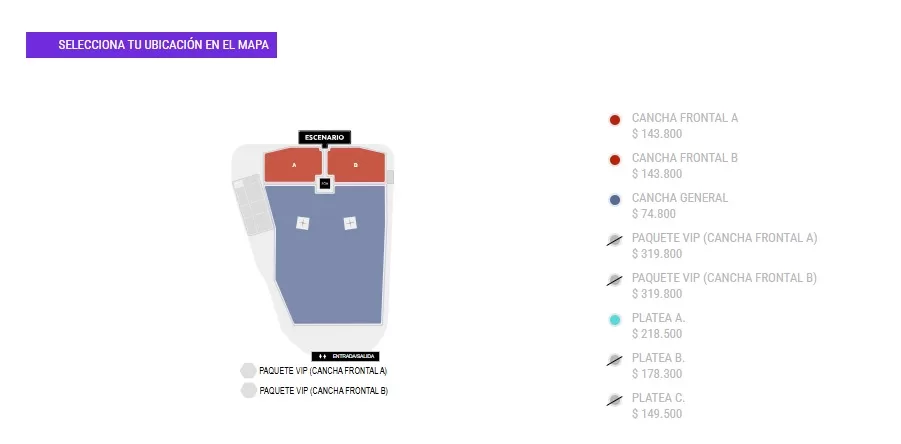This screenshot has height=444, width=901.
Task: Click the Selecciona tu ubicación en el mapa banner
Action: tap(151, 45)
